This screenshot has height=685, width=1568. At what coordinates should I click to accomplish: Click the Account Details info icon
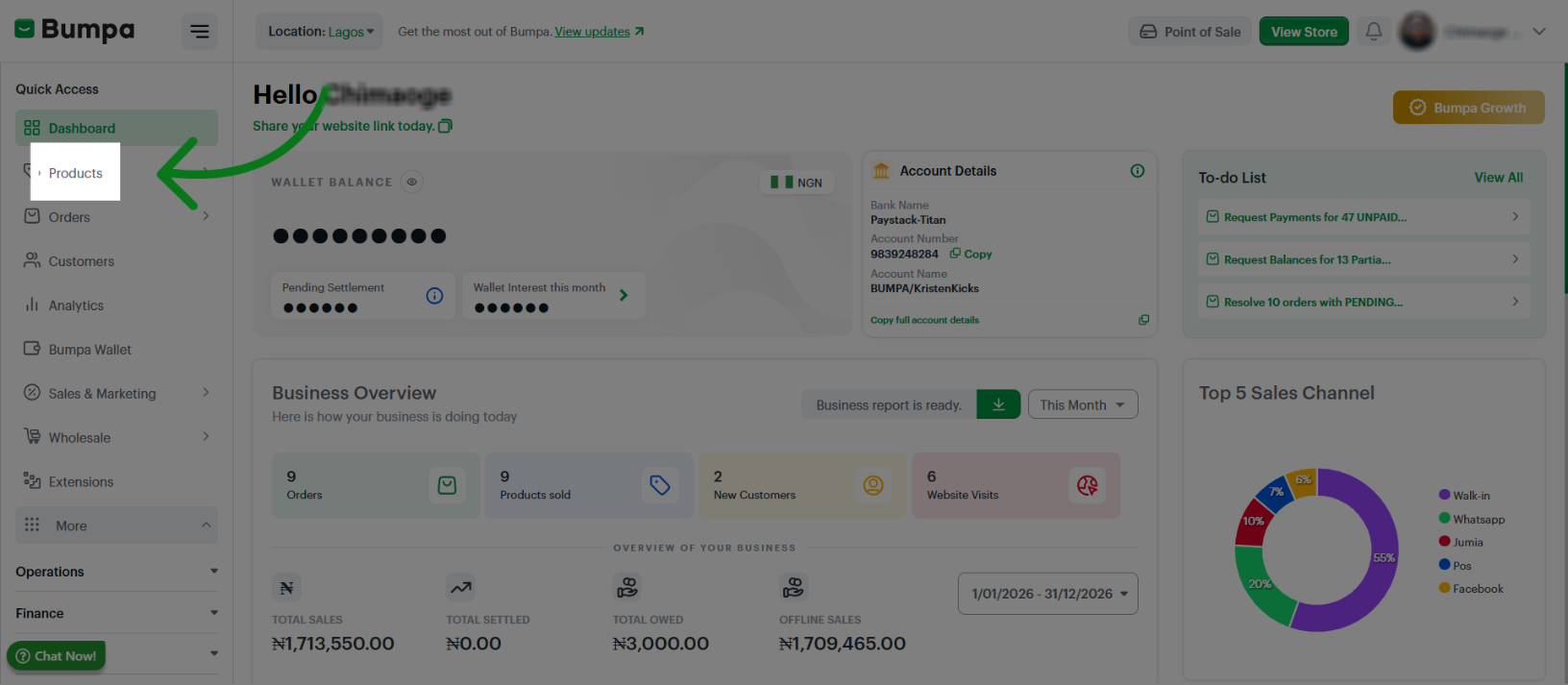(1138, 171)
